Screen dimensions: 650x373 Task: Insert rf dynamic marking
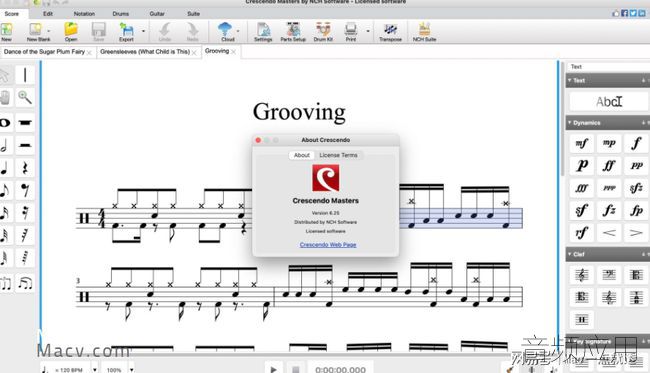[x=582, y=233]
